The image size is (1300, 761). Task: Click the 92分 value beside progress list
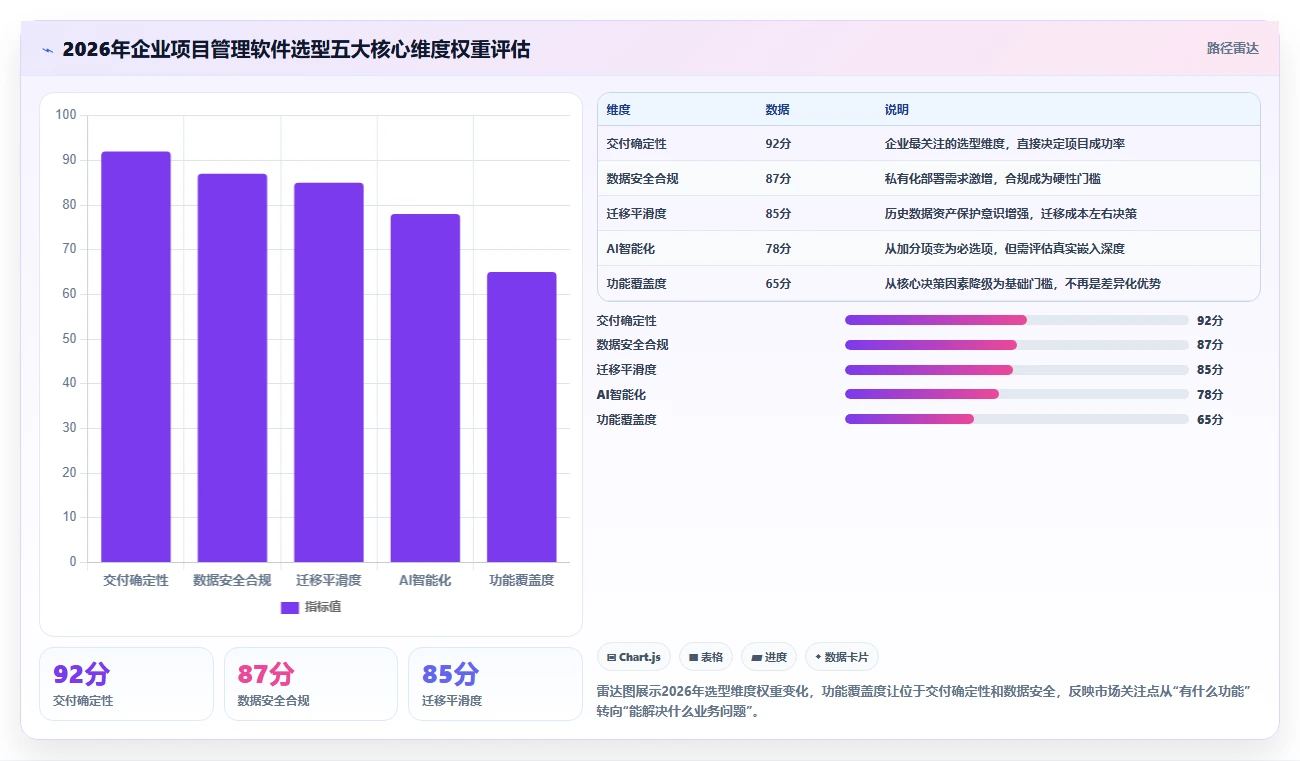click(1210, 321)
